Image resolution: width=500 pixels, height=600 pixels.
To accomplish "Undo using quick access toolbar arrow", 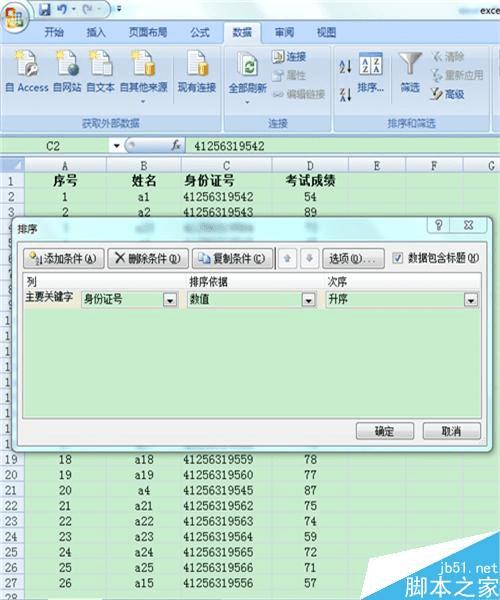I will pos(62,9).
